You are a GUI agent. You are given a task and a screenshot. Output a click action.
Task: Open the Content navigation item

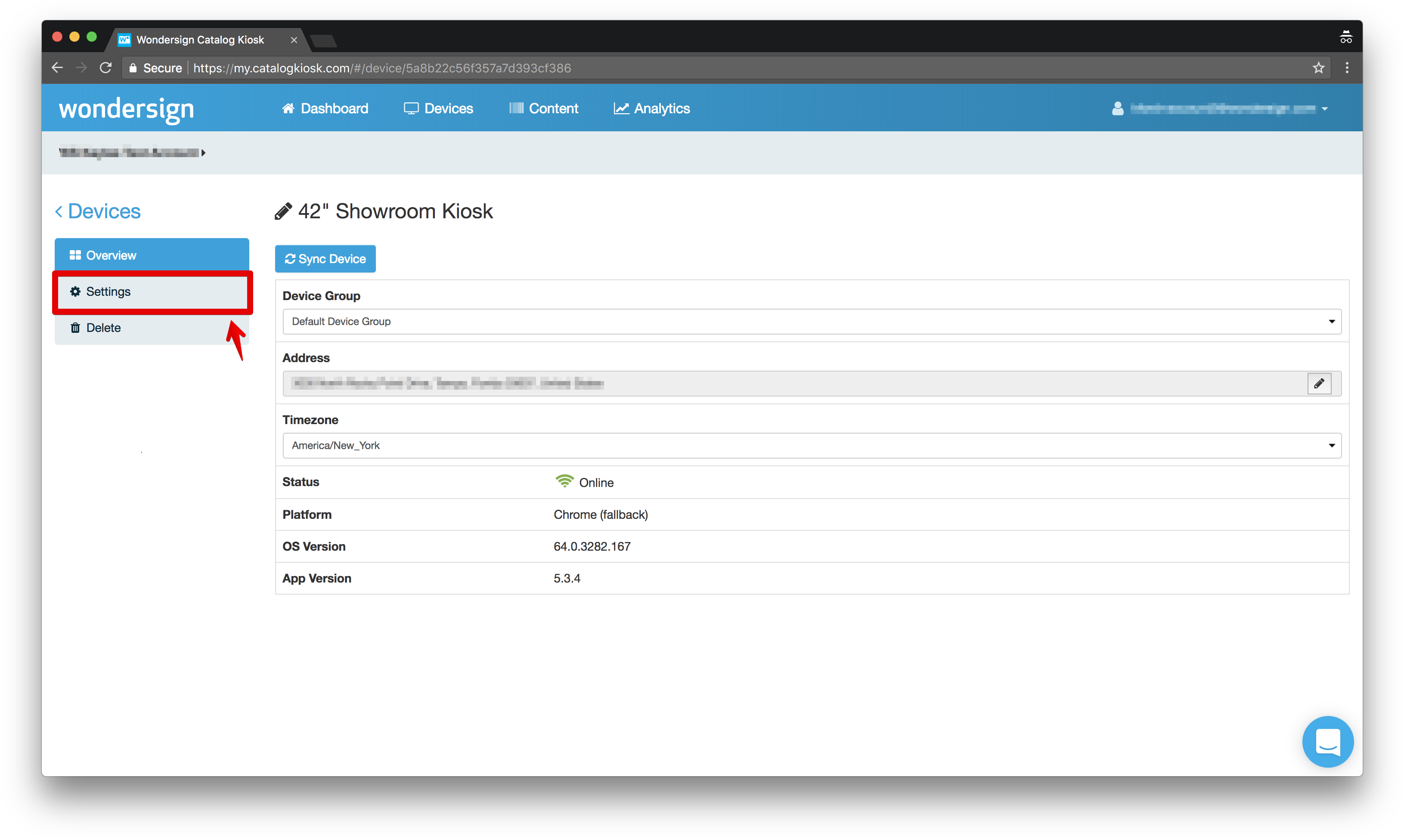point(543,108)
